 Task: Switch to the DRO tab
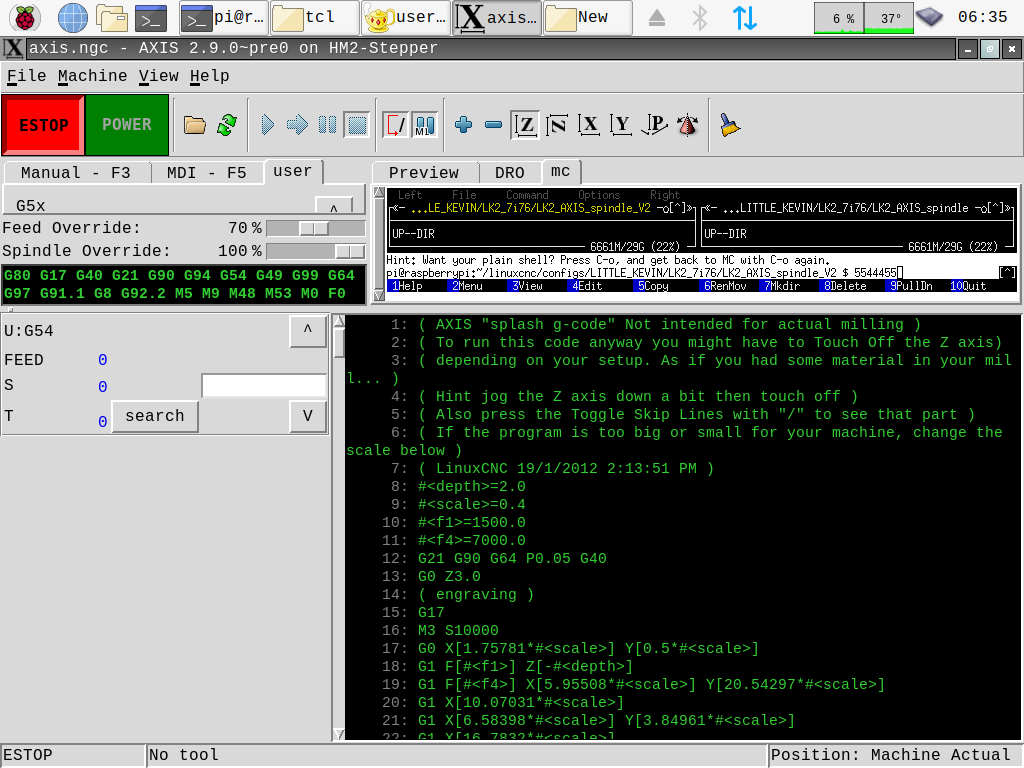(x=509, y=173)
